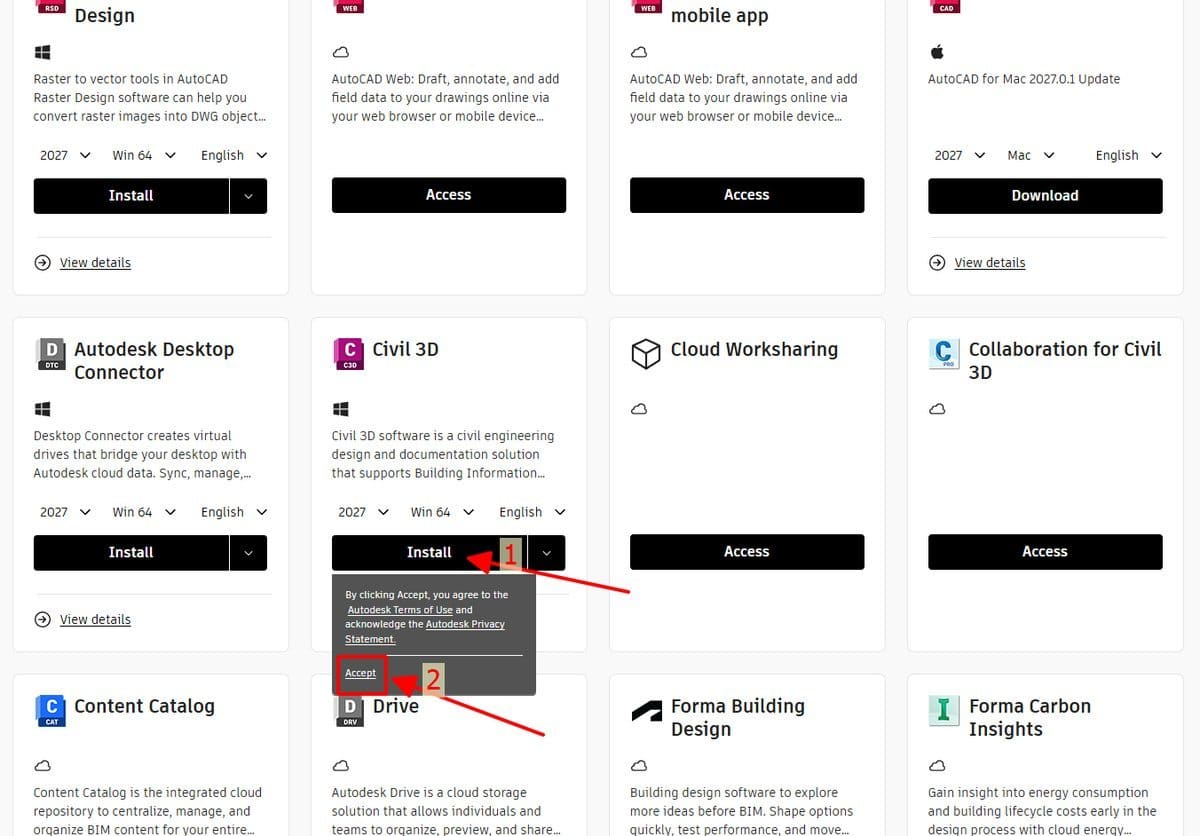Viewport: 1200px width, 836px height.
Task: Click the Cloud Worksharing cube icon
Action: (x=646, y=353)
